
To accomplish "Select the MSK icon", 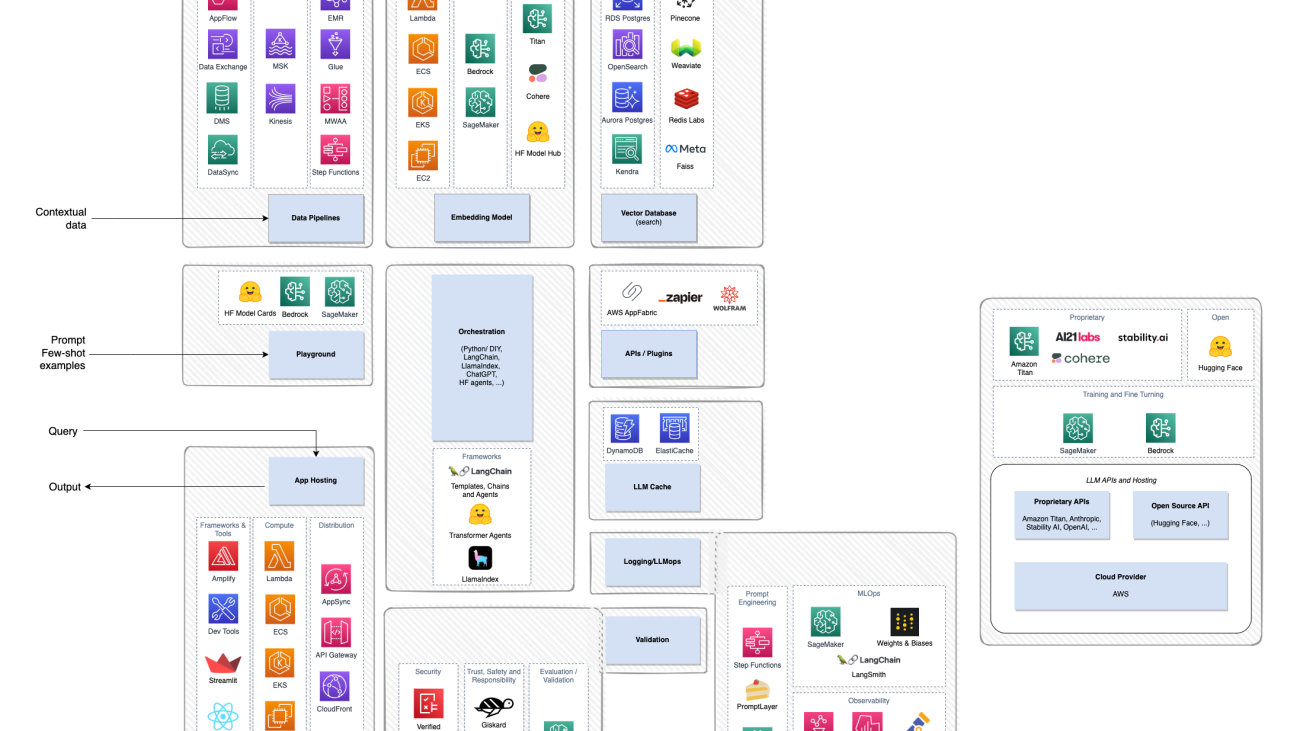I will (280, 44).
